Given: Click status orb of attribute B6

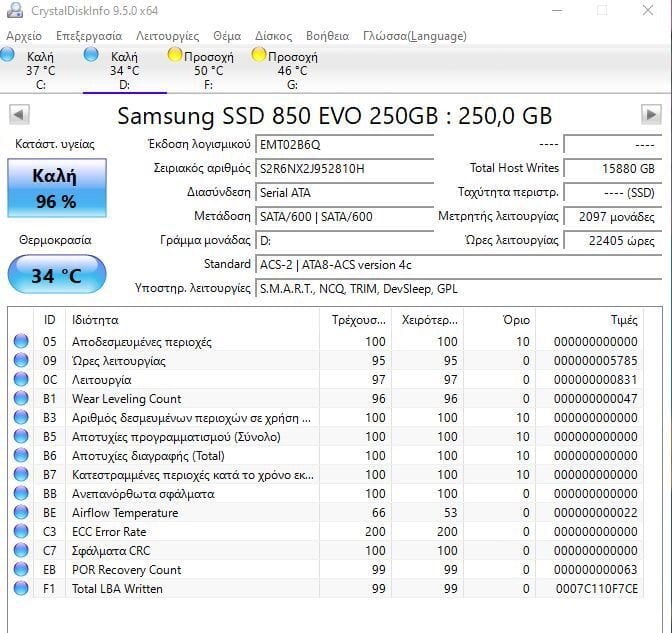Looking at the screenshot, I should point(21,456).
